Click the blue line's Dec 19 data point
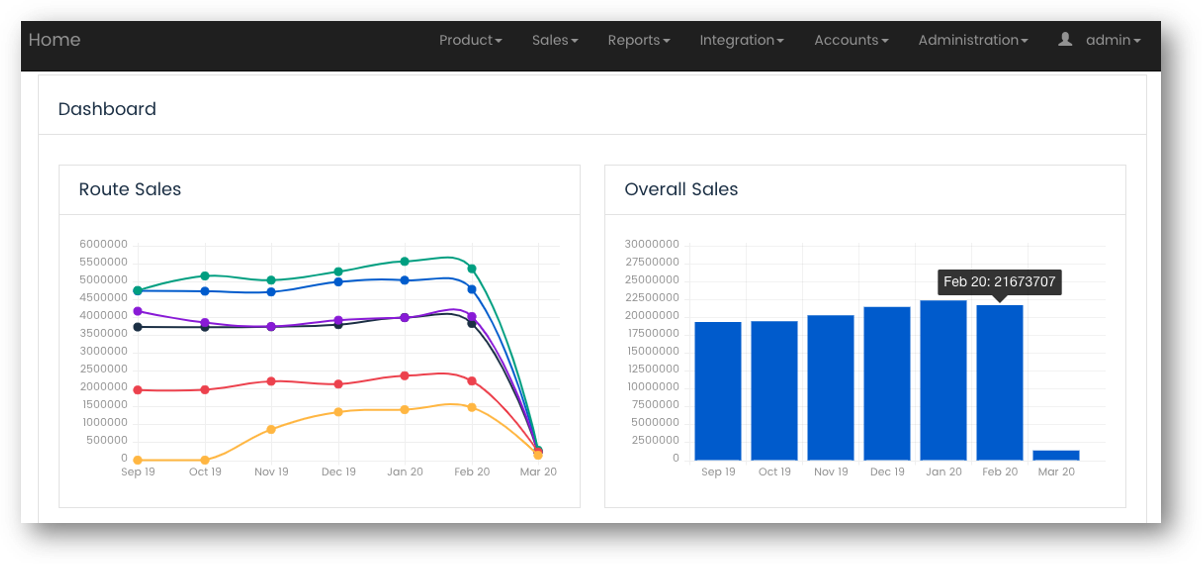Viewport: 1202px width, 564px height. (339, 282)
